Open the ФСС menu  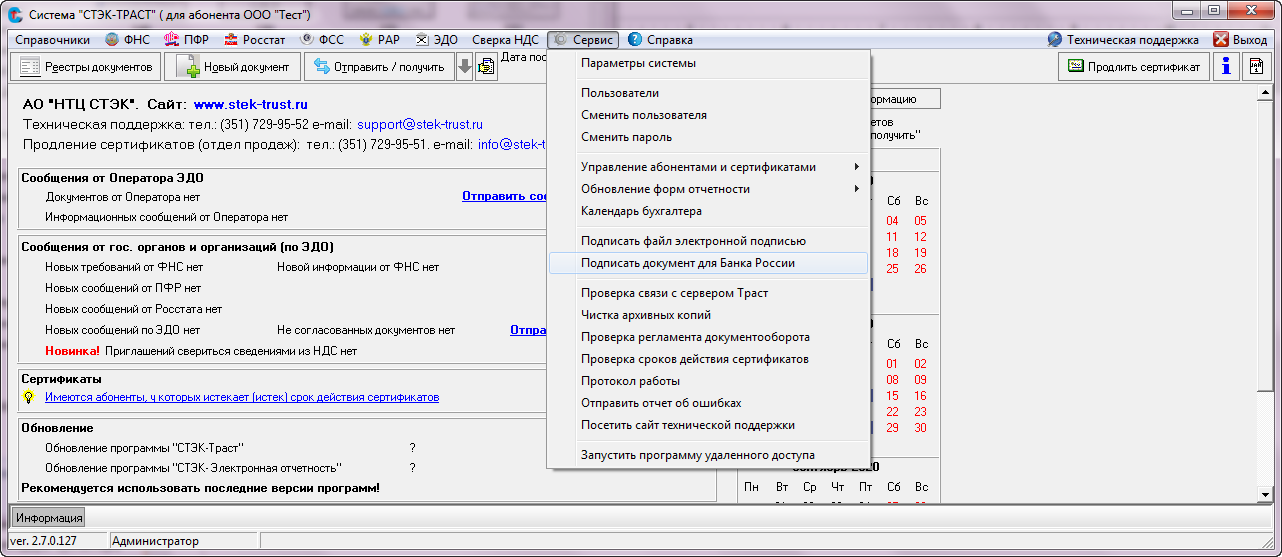tap(321, 40)
